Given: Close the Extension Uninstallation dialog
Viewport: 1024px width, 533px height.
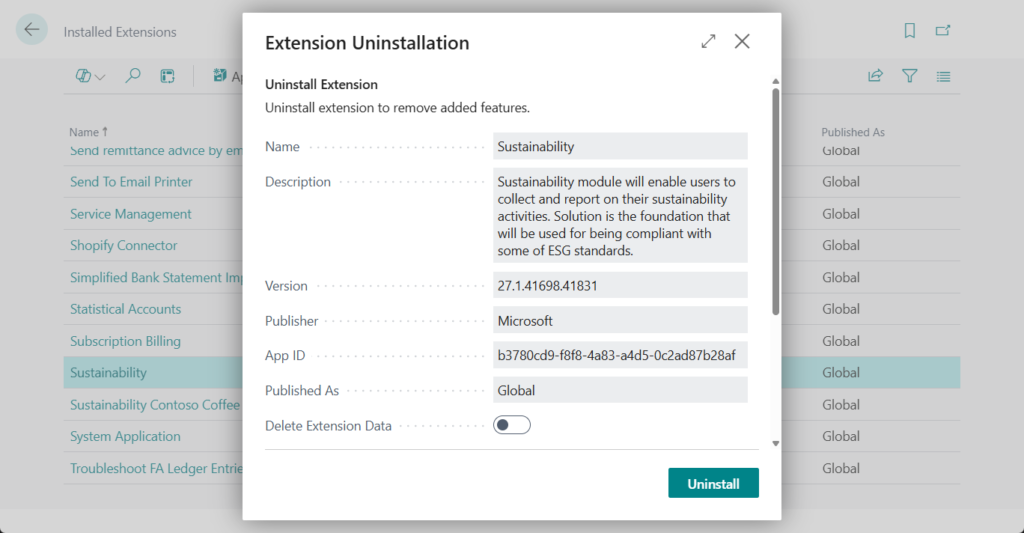Looking at the screenshot, I should 742,41.
